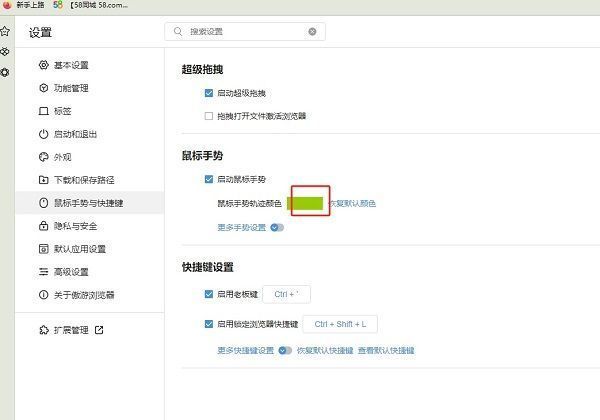Open 默认应用设置 settings section
The height and width of the screenshot is (420, 600).
pyautogui.click(x=80, y=249)
